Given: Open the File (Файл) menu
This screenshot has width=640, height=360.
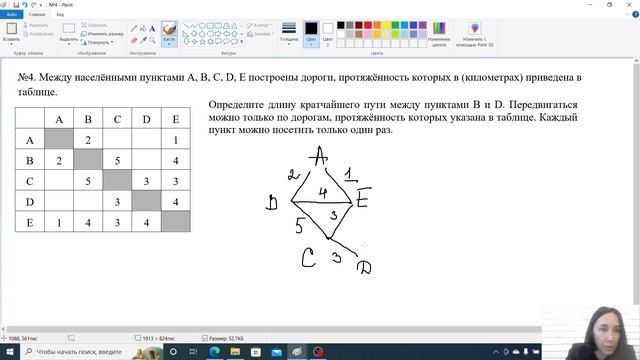Looking at the screenshot, I should [x=12, y=14].
